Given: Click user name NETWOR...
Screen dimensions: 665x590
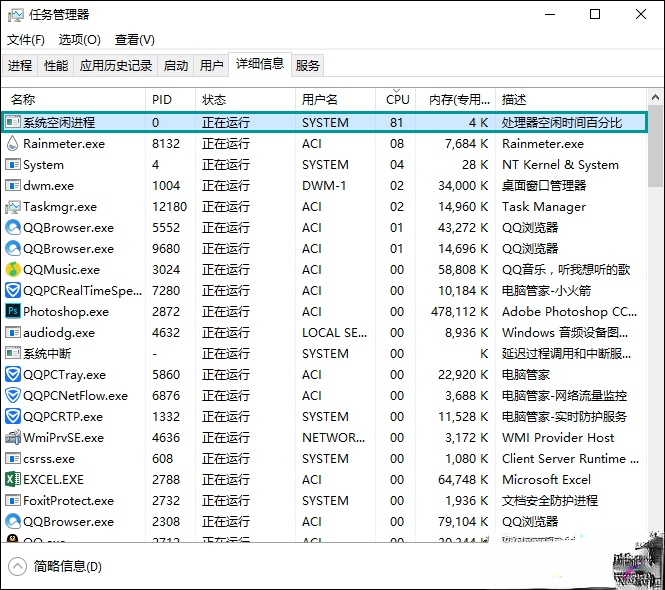Looking at the screenshot, I should (x=333, y=438).
